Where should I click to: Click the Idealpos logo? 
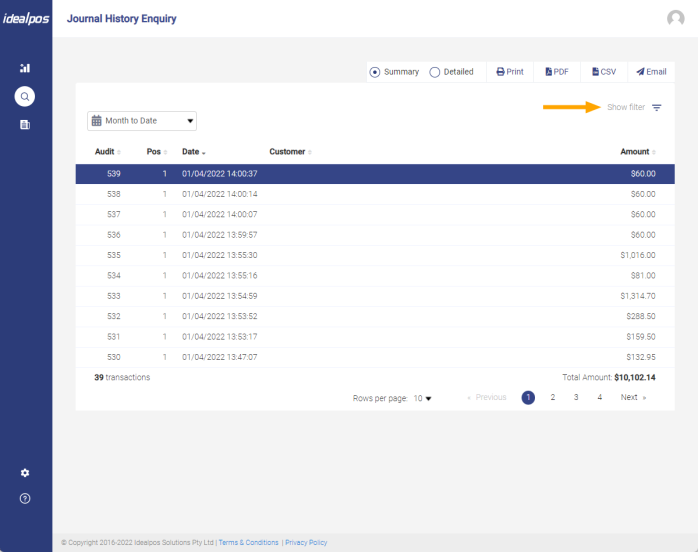click(26, 18)
